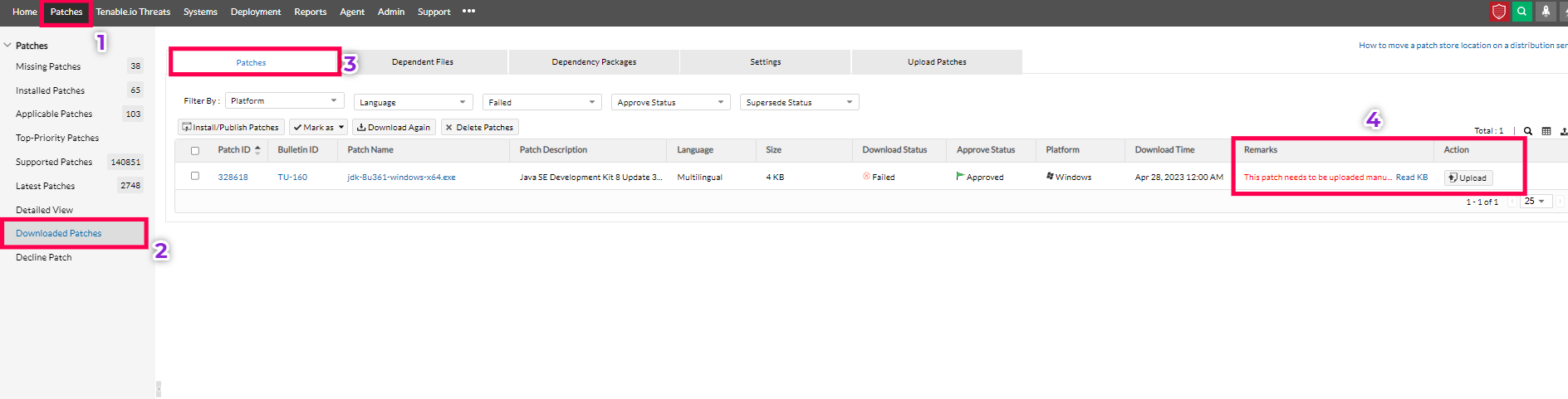Switch to the Dependency Packages tab
Screen dimensions: 1568x399
594,61
